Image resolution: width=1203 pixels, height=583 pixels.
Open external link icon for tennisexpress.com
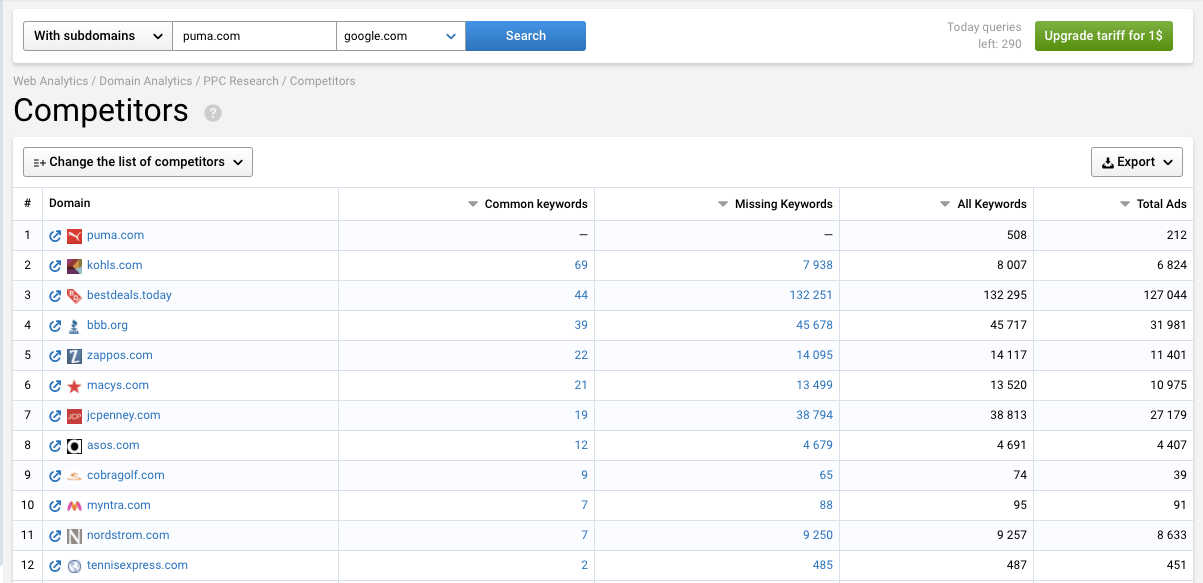(56, 566)
